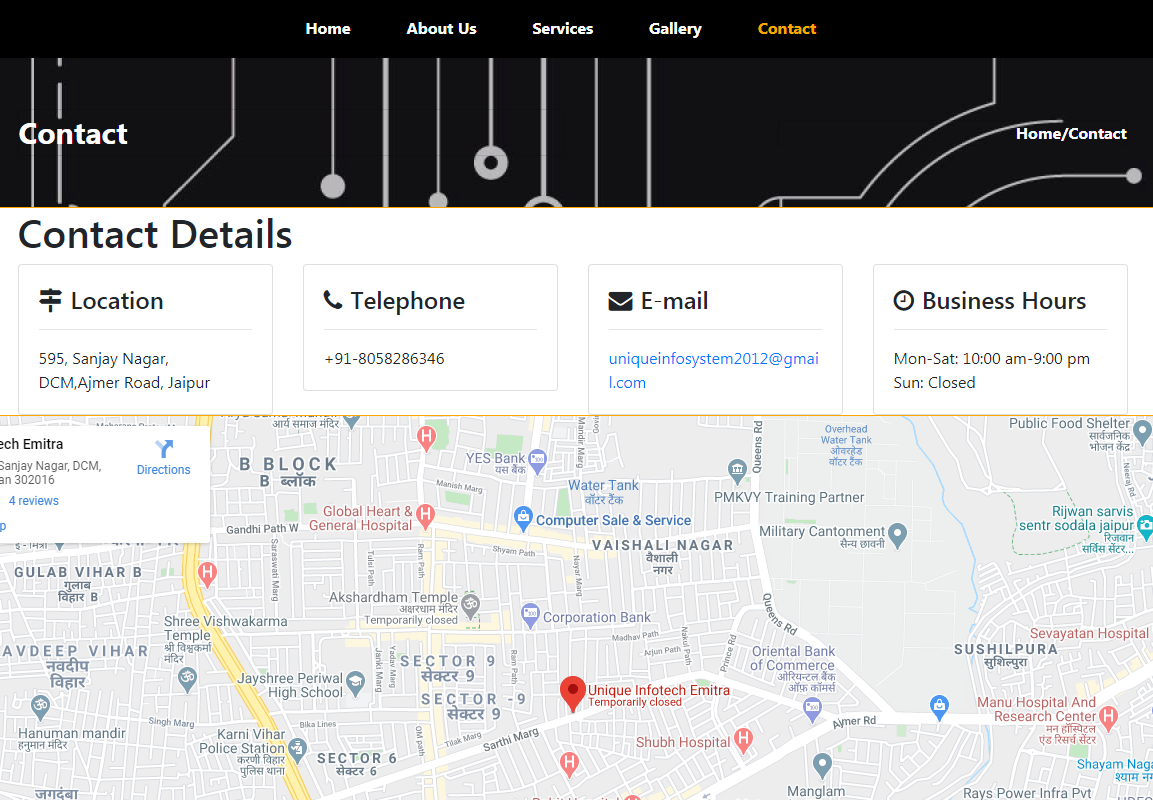1153x800 pixels.
Task: Click the Akshardham Temple marker icon
Action: [x=470, y=604]
